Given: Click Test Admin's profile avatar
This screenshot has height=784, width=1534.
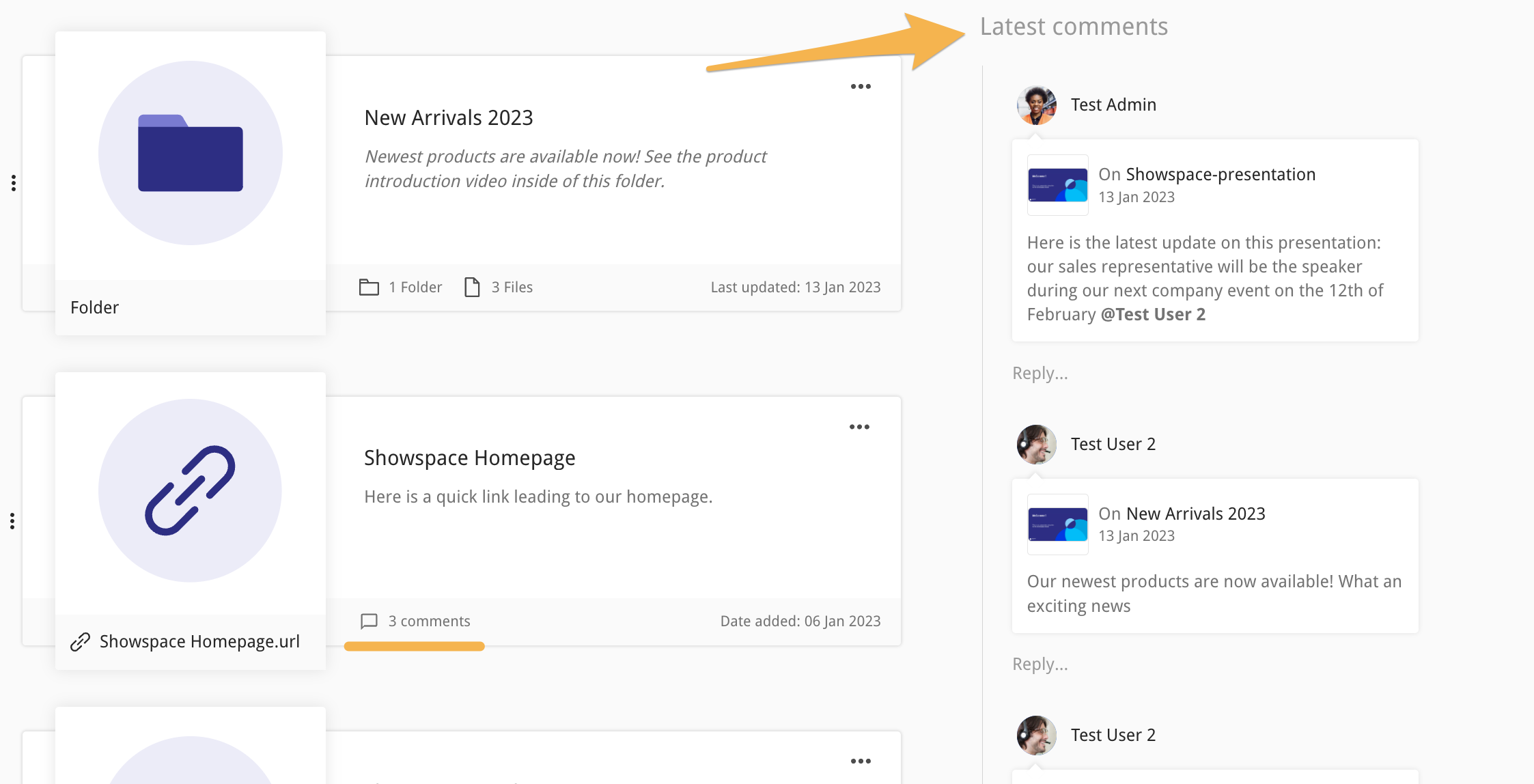Looking at the screenshot, I should tap(1036, 104).
